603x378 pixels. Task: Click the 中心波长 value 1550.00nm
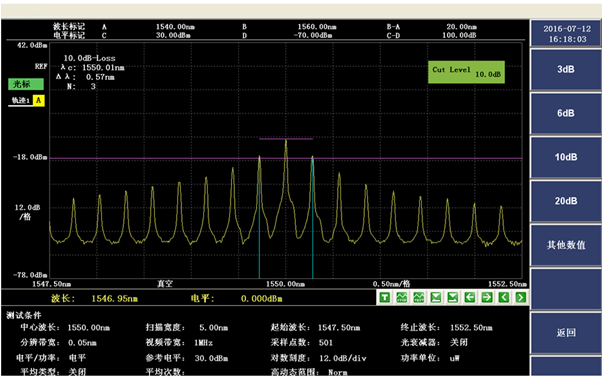click(x=88, y=328)
